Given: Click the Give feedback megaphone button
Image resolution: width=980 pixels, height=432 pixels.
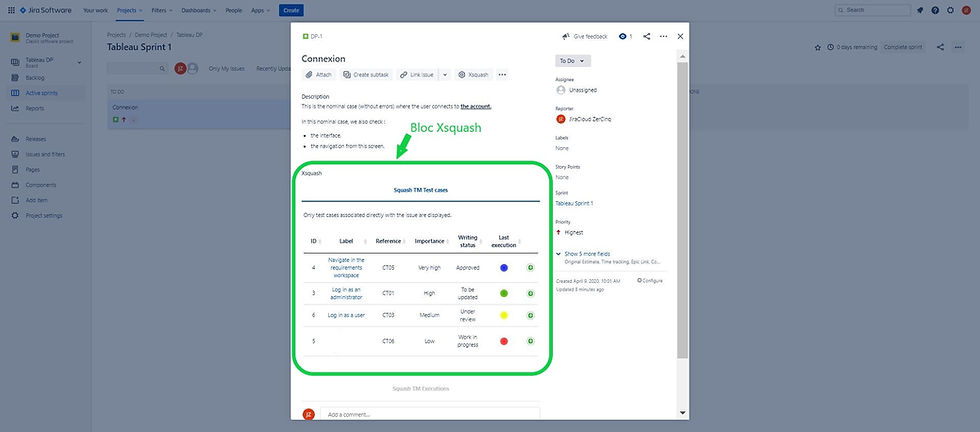Looking at the screenshot, I should click(584, 37).
